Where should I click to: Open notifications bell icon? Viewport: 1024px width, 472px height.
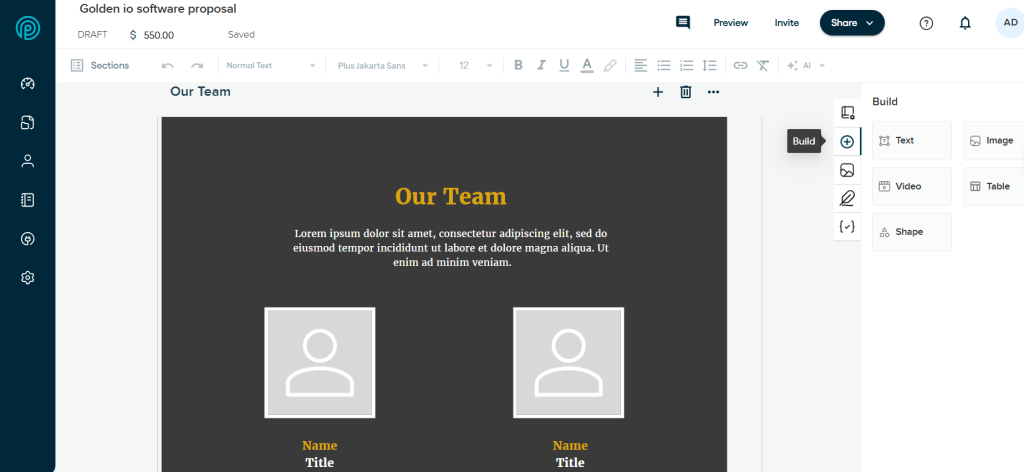pyautogui.click(x=965, y=23)
